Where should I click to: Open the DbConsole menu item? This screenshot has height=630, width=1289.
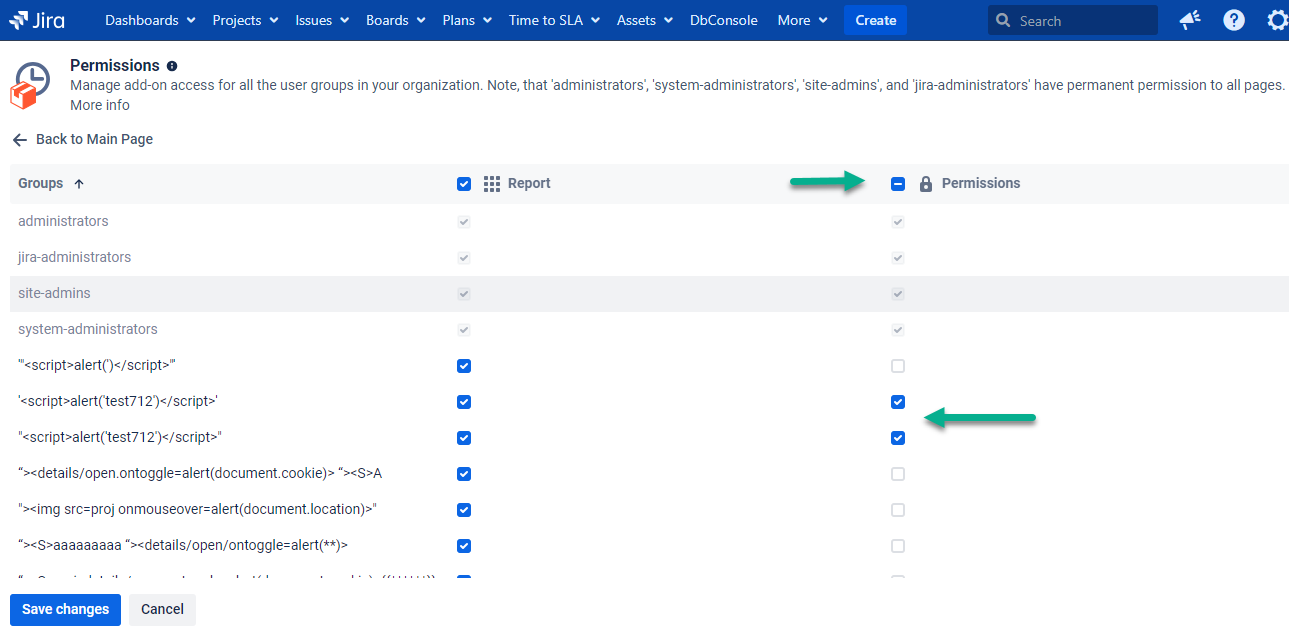click(723, 20)
